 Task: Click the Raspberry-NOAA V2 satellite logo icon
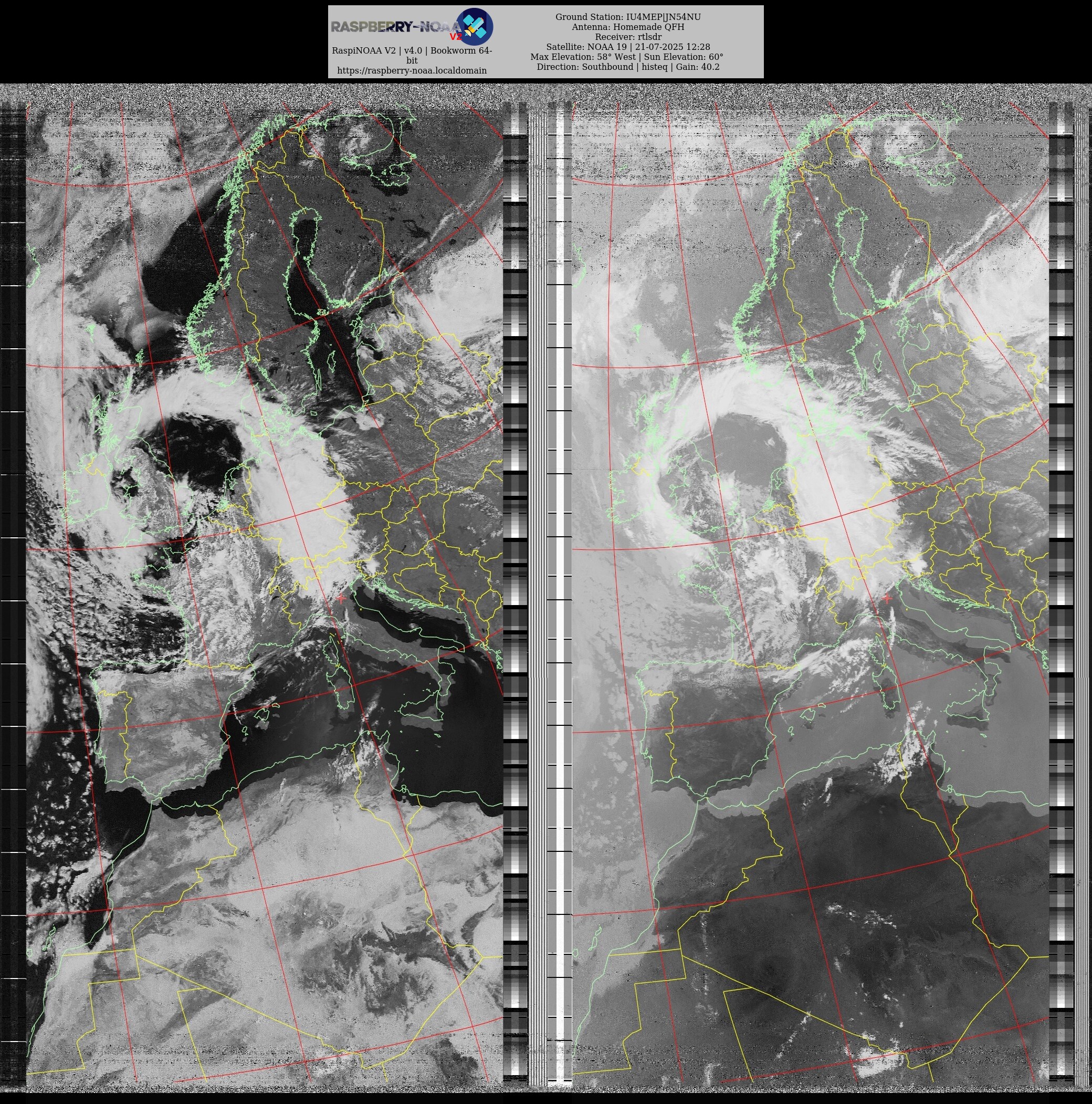coord(475,26)
